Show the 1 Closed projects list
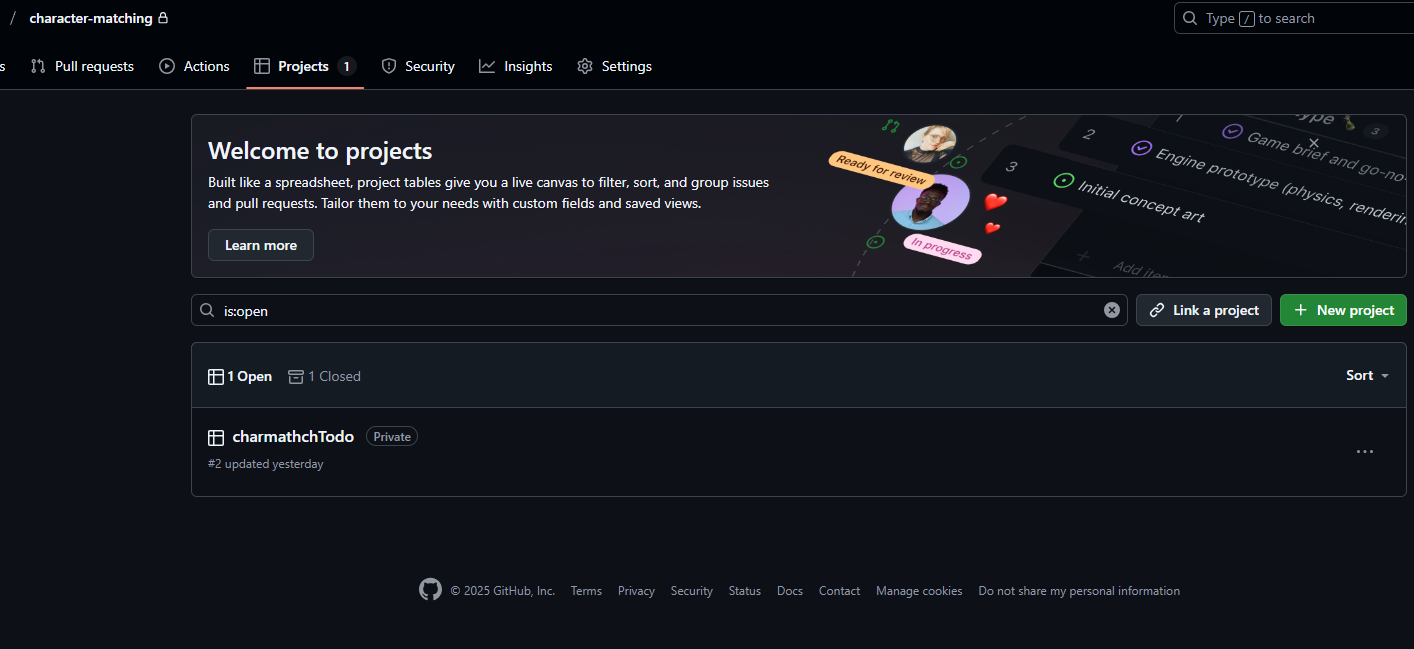This screenshot has width=1414, height=649. tap(324, 376)
